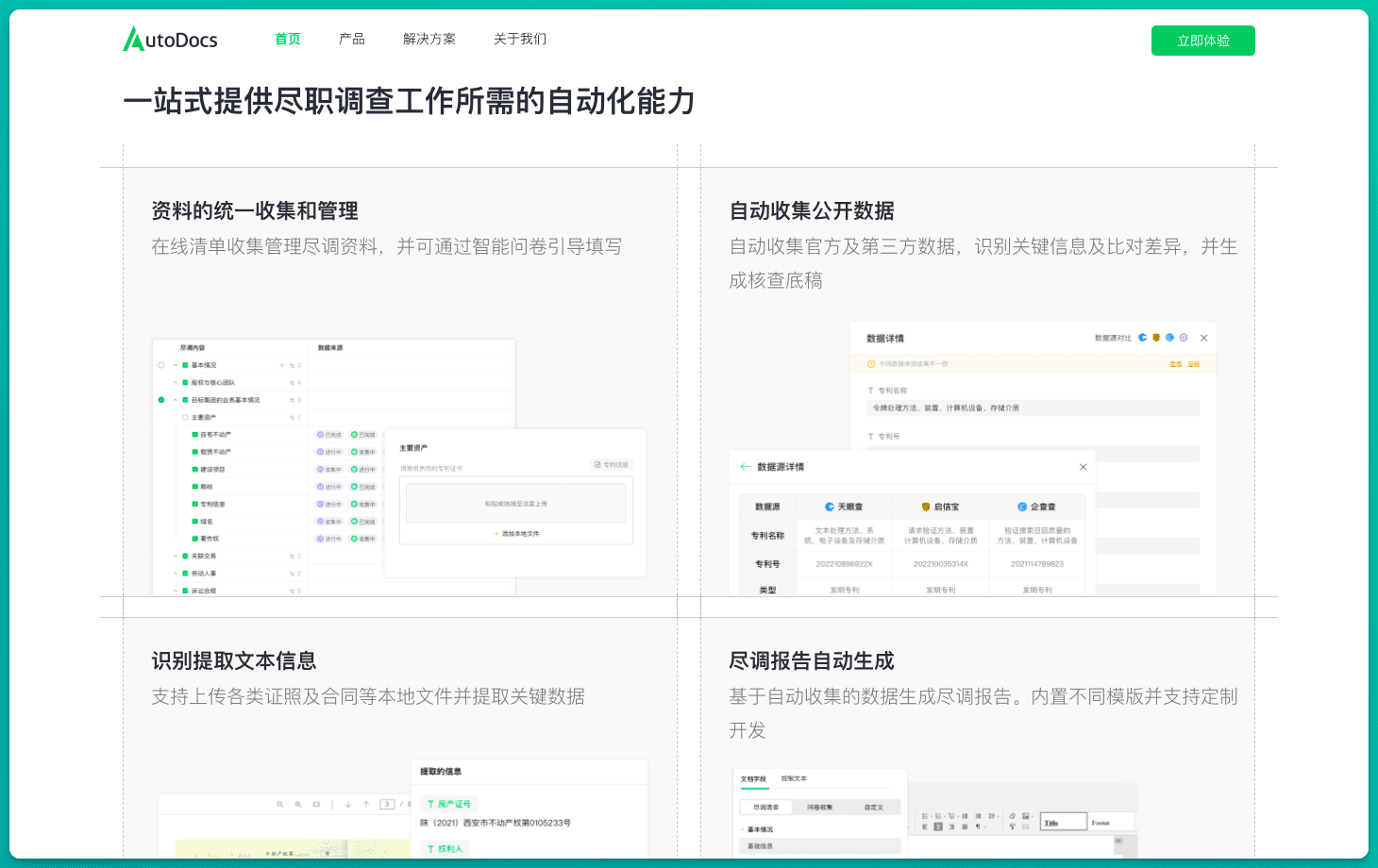The width and height of the screenshot is (1378, 868).
Task: Expand the 劳动人事 row chevron
Action: (x=176, y=573)
